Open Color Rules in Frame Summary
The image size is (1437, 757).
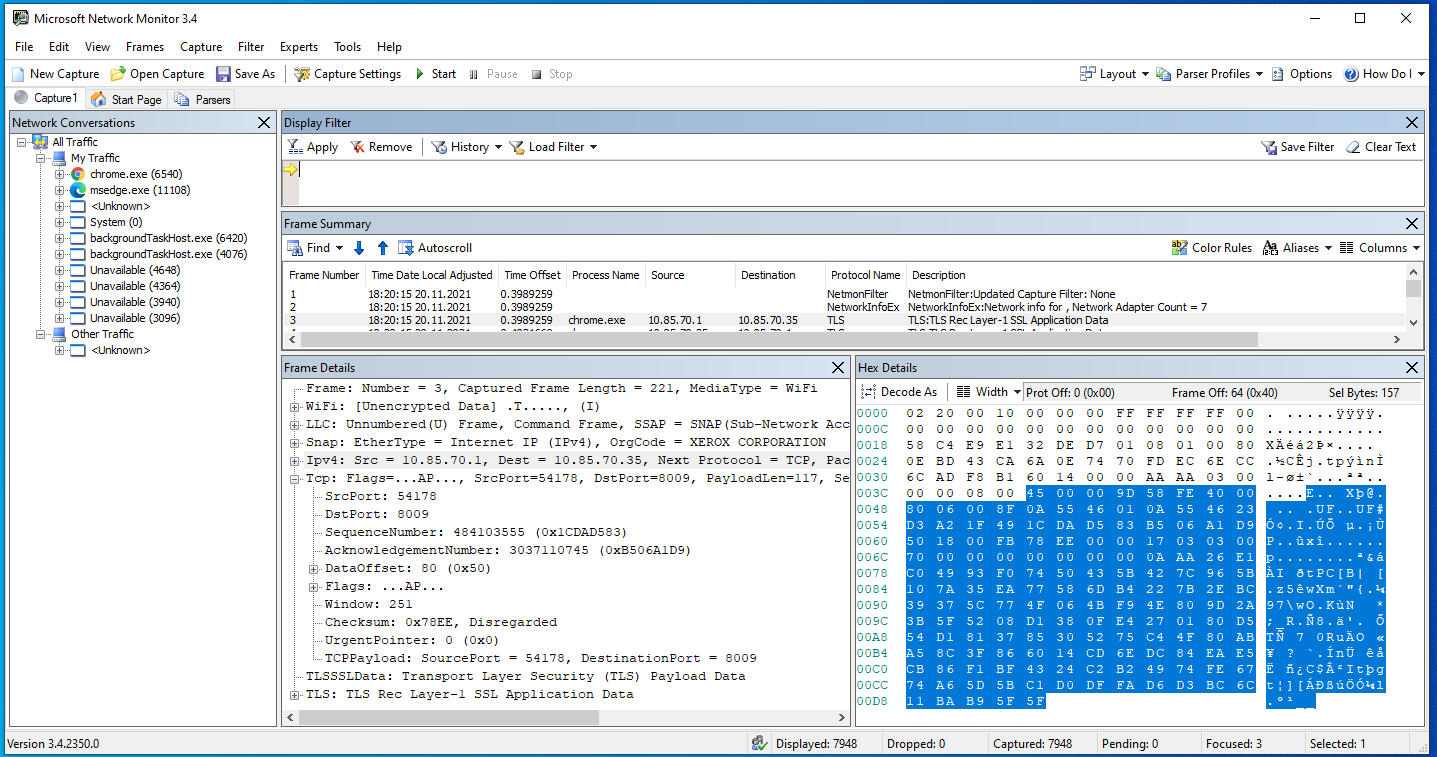(x=1211, y=248)
